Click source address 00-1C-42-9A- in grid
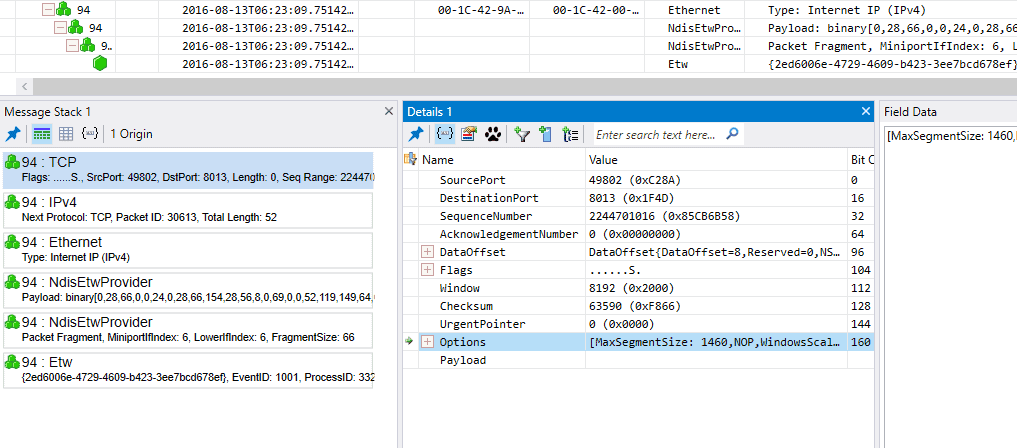This screenshot has width=1017, height=448. pyautogui.click(x=483, y=10)
